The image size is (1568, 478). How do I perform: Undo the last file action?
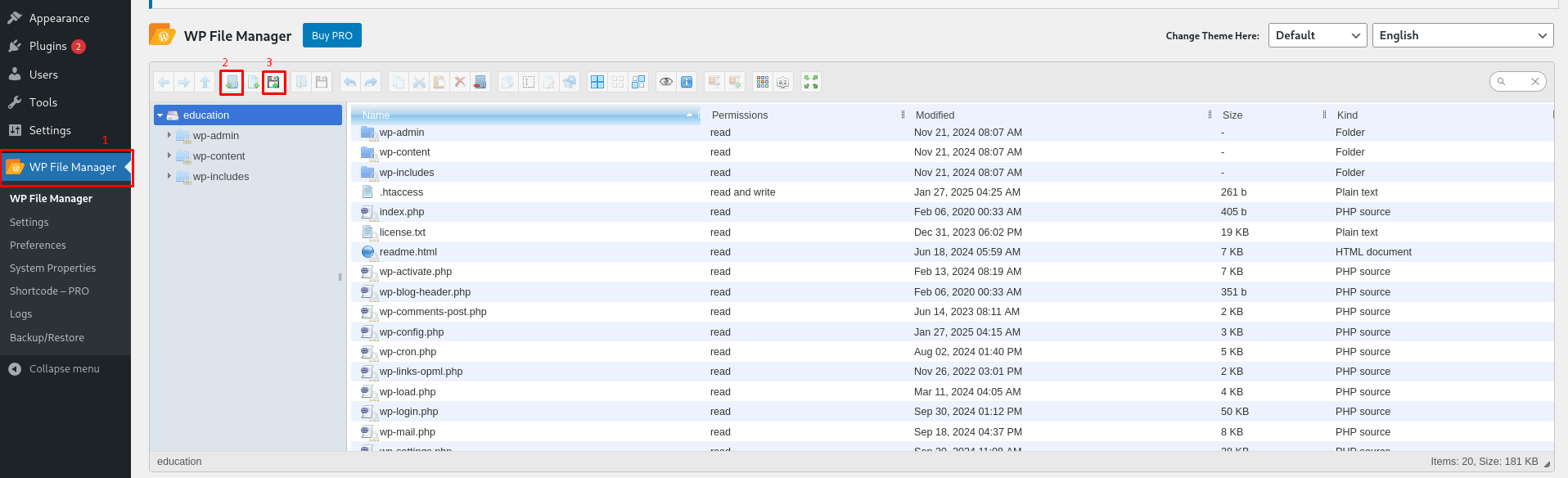coord(350,82)
